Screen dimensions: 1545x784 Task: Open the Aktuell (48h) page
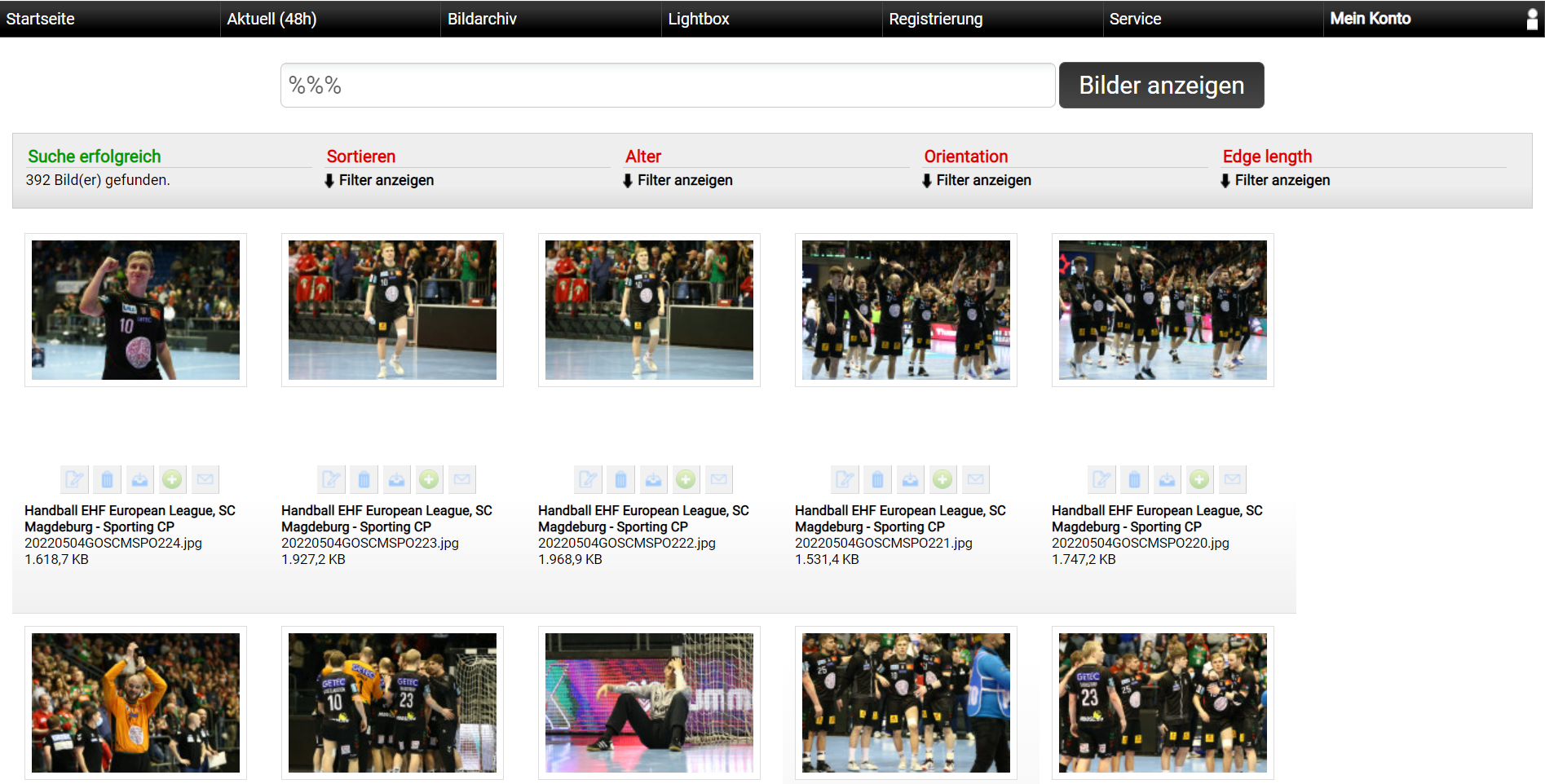coord(271,19)
